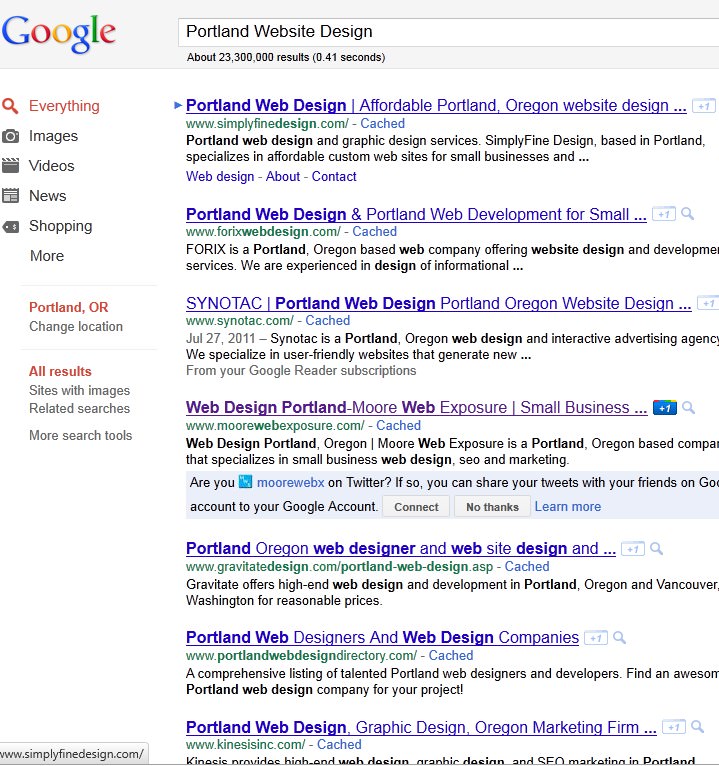Select All results filter

coord(60,371)
